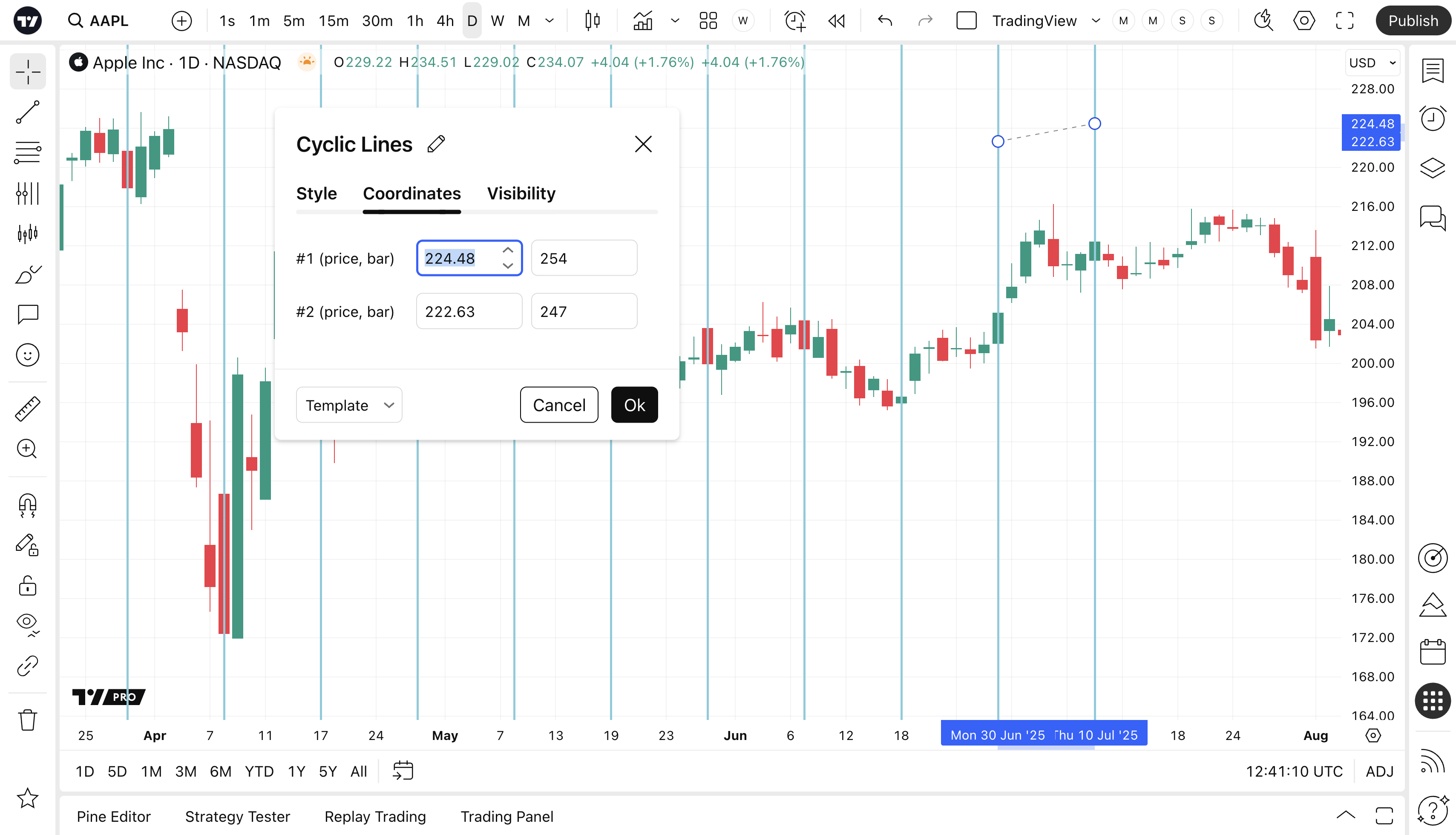Open the indicators chart icon

[643, 21]
